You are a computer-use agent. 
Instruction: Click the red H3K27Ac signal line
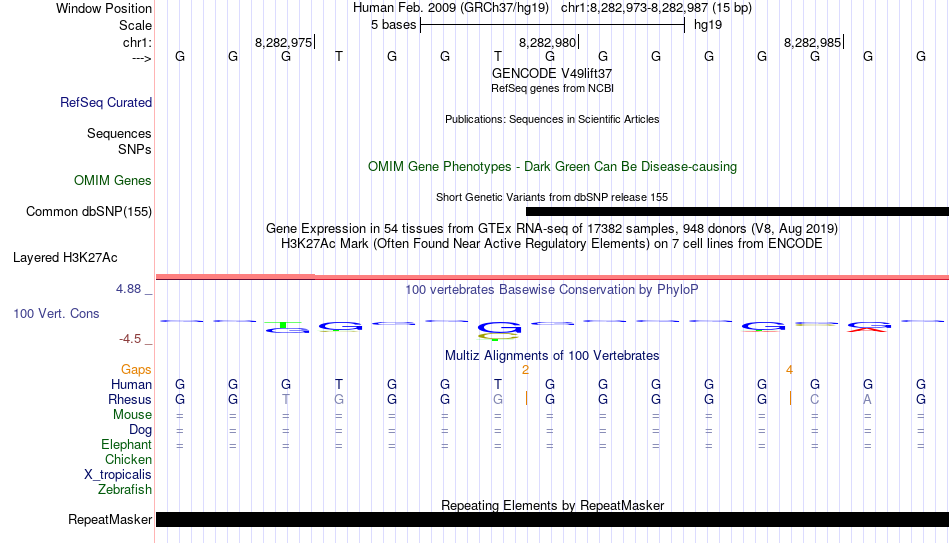click(x=553, y=278)
